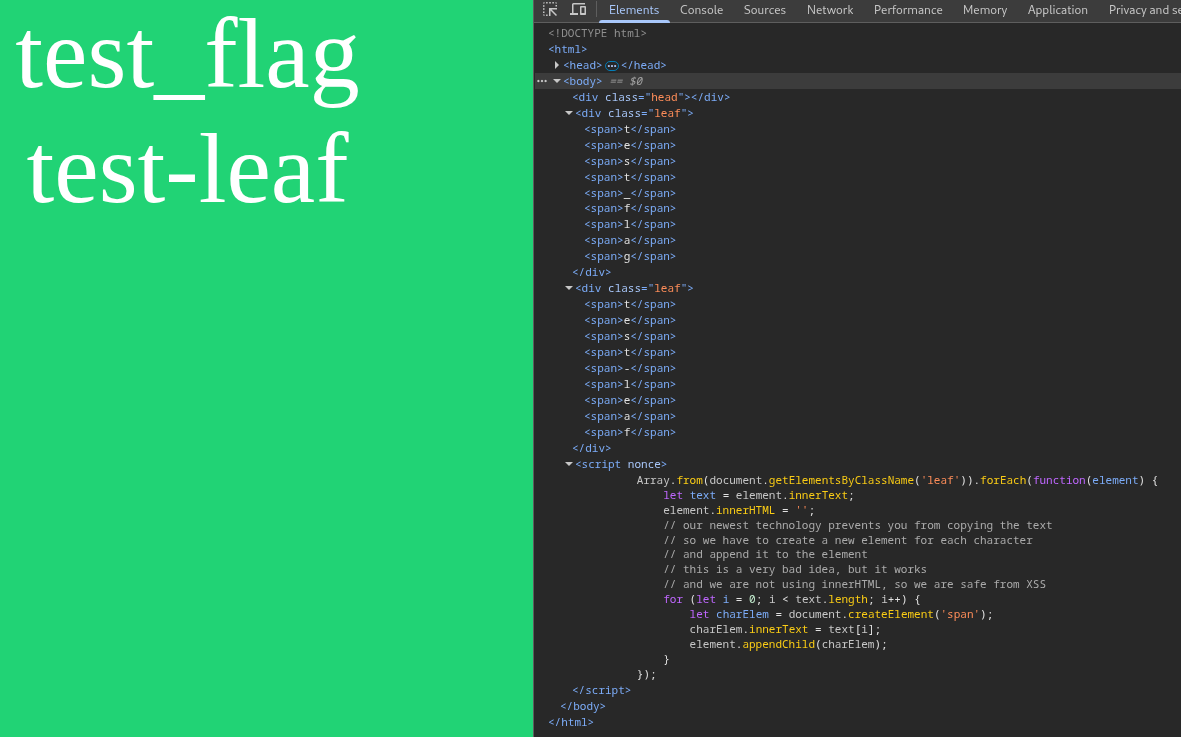
Task: Switch to the Network tab
Action: [x=829, y=10]
